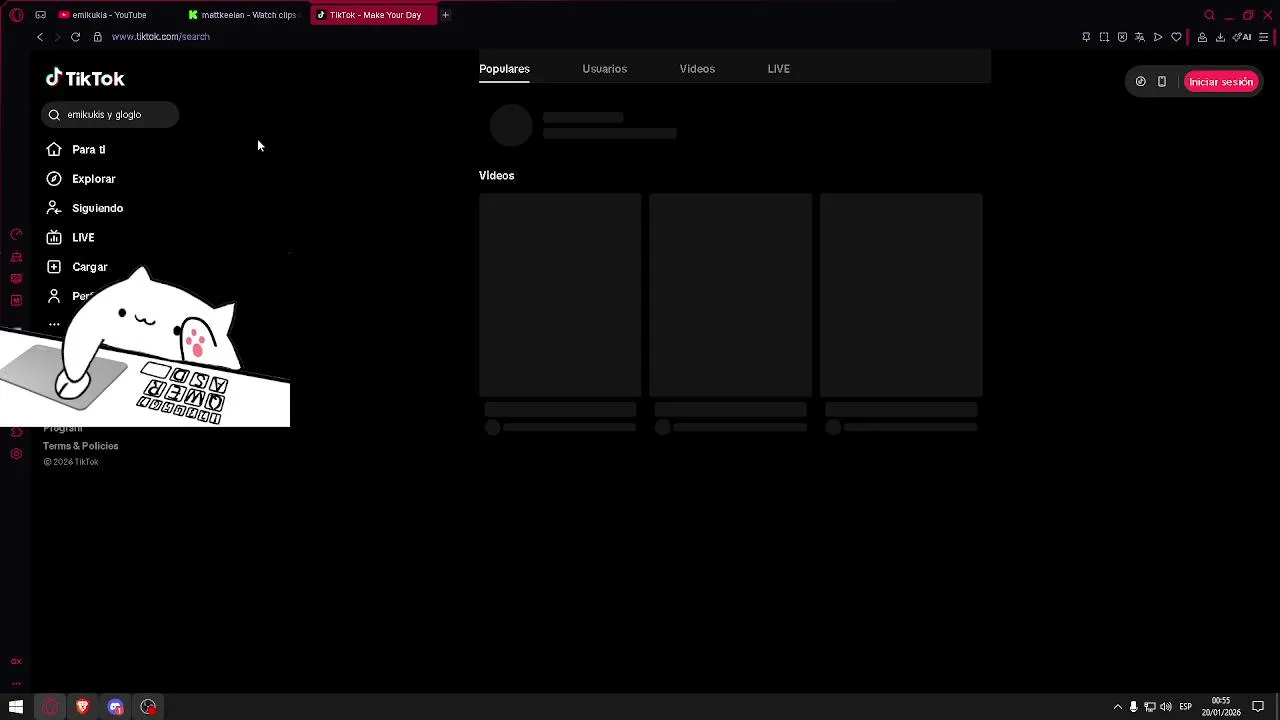This screenshot has height=720, width=1280.
Task: Click the taskbar speaker volume icon
Action: (1166, 707)
